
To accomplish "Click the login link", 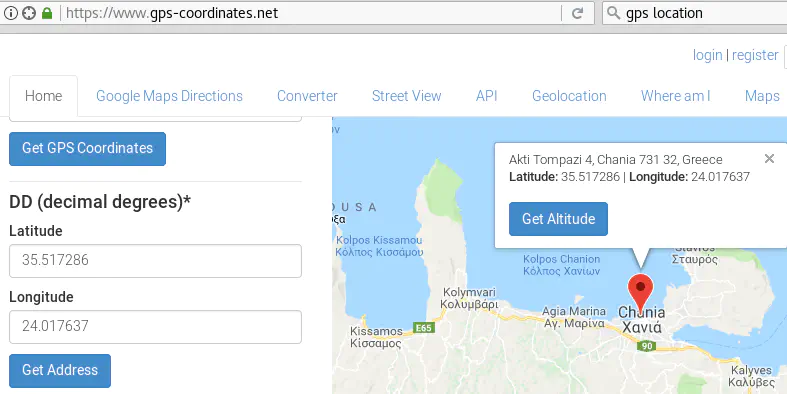I will click(707, 55).
